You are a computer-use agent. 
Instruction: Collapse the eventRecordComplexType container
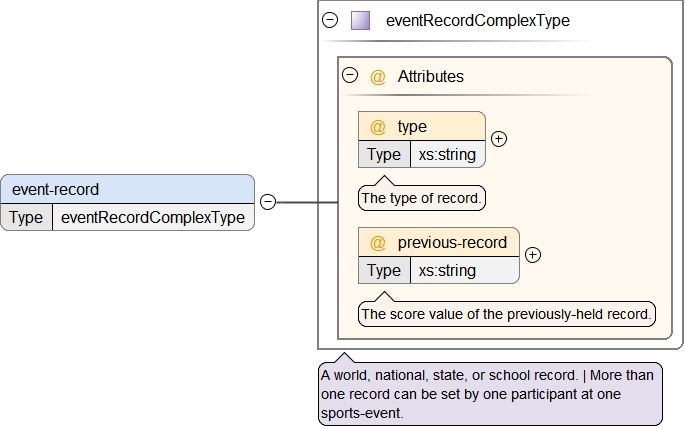(330, 20)
